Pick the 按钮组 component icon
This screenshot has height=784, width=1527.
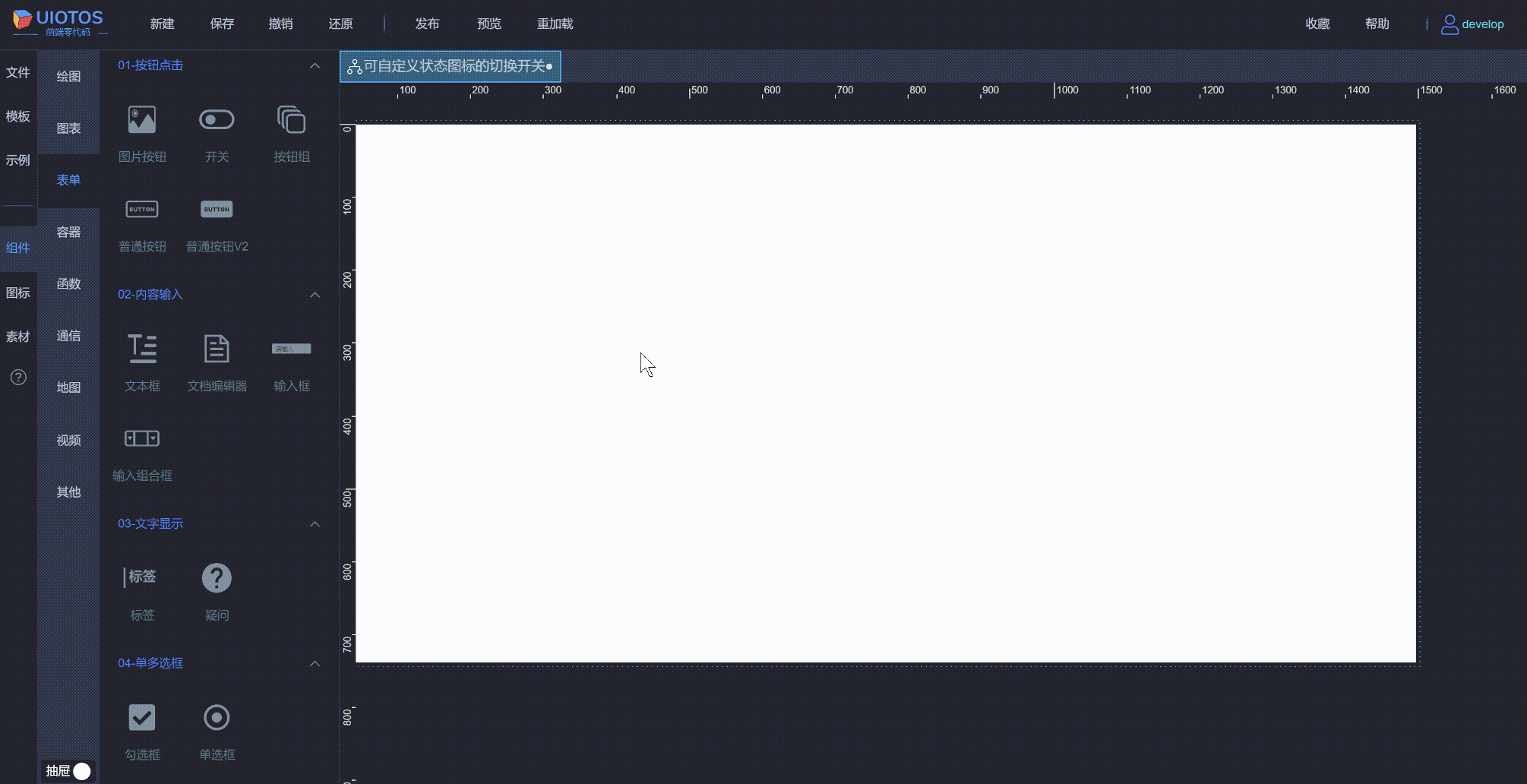point(291,119)
